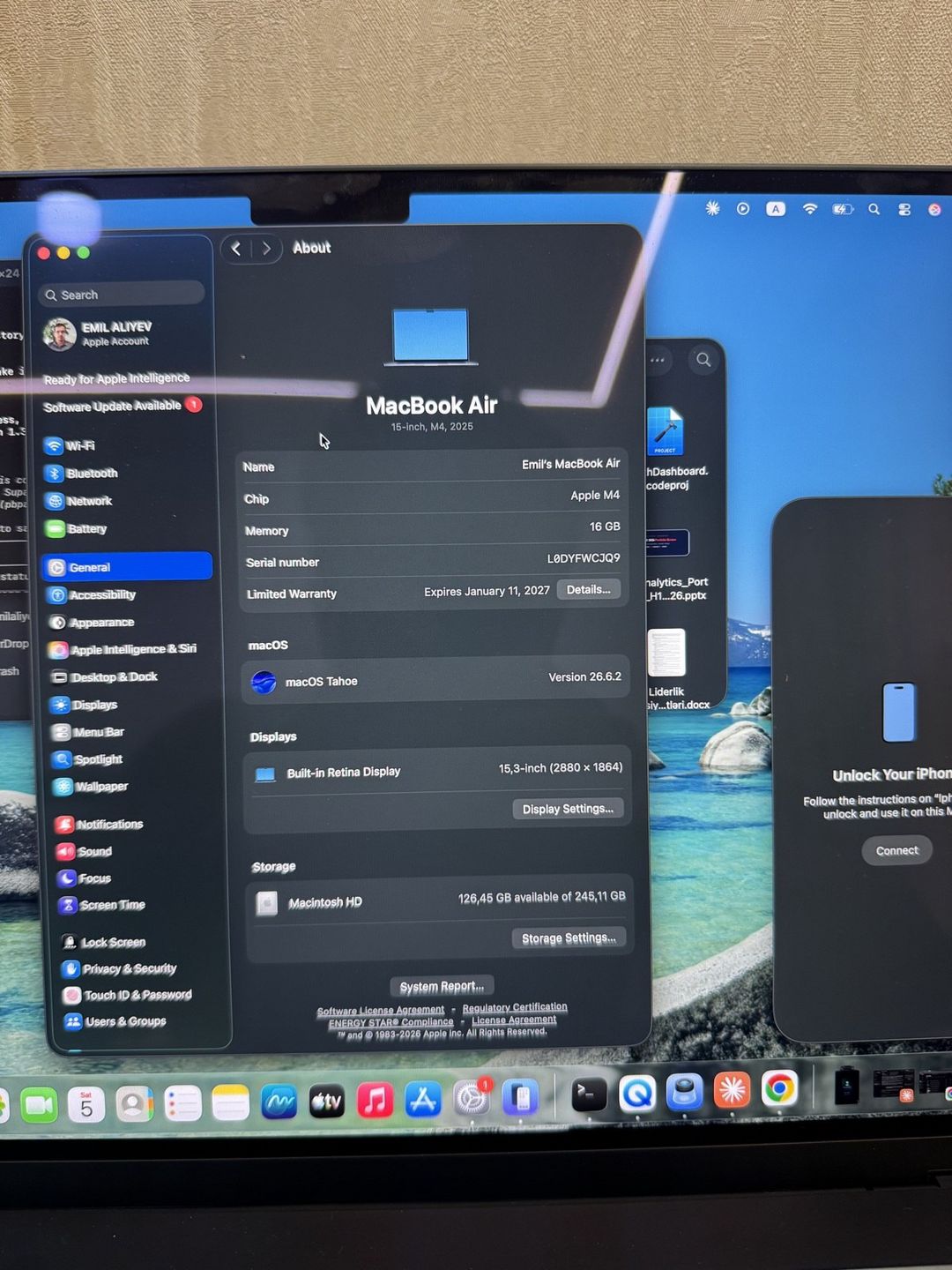Launch Freeform from the Dock

[x=279, y=1103]
